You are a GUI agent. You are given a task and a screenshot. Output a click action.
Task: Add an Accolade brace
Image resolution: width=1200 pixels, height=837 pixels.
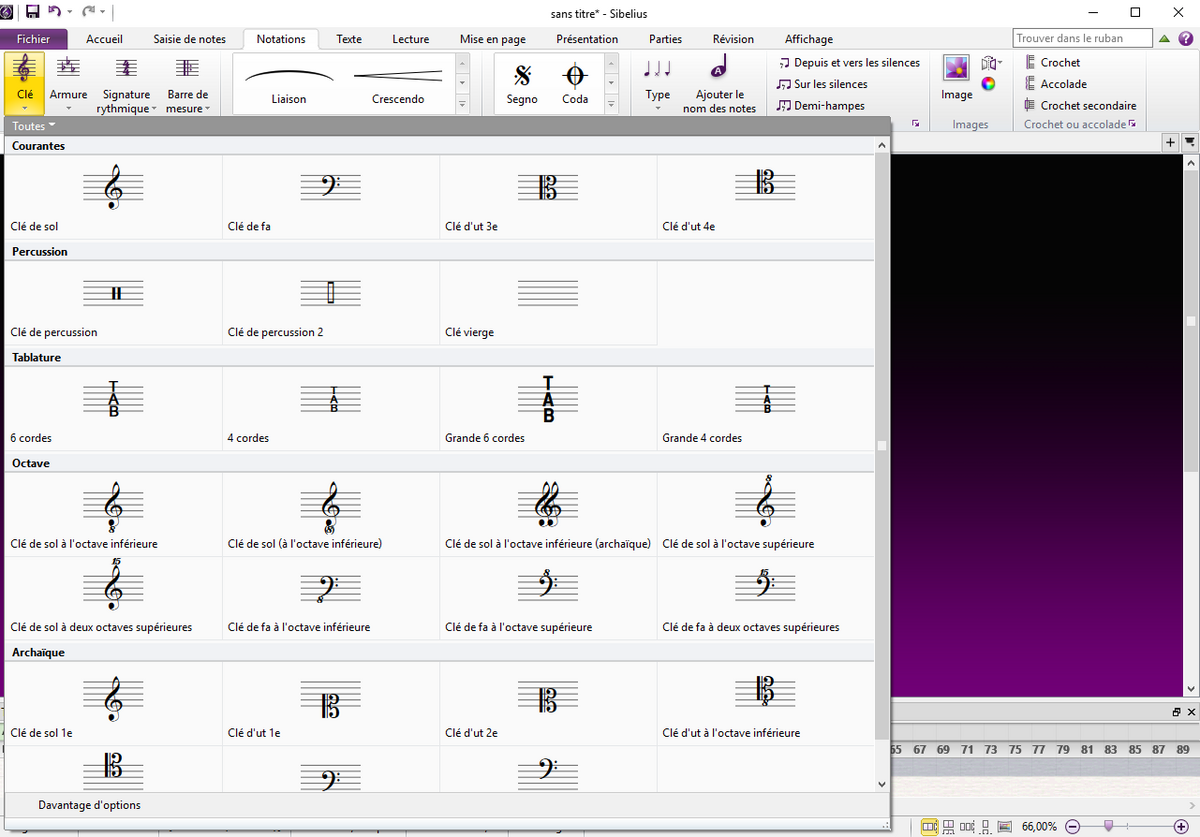(x=1056, y=84)
